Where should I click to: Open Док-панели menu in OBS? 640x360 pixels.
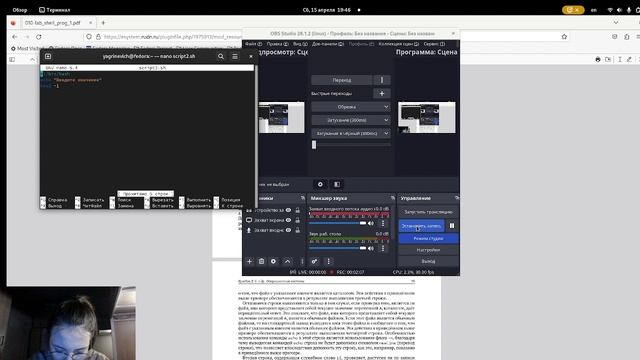click(x=328, y=44)
